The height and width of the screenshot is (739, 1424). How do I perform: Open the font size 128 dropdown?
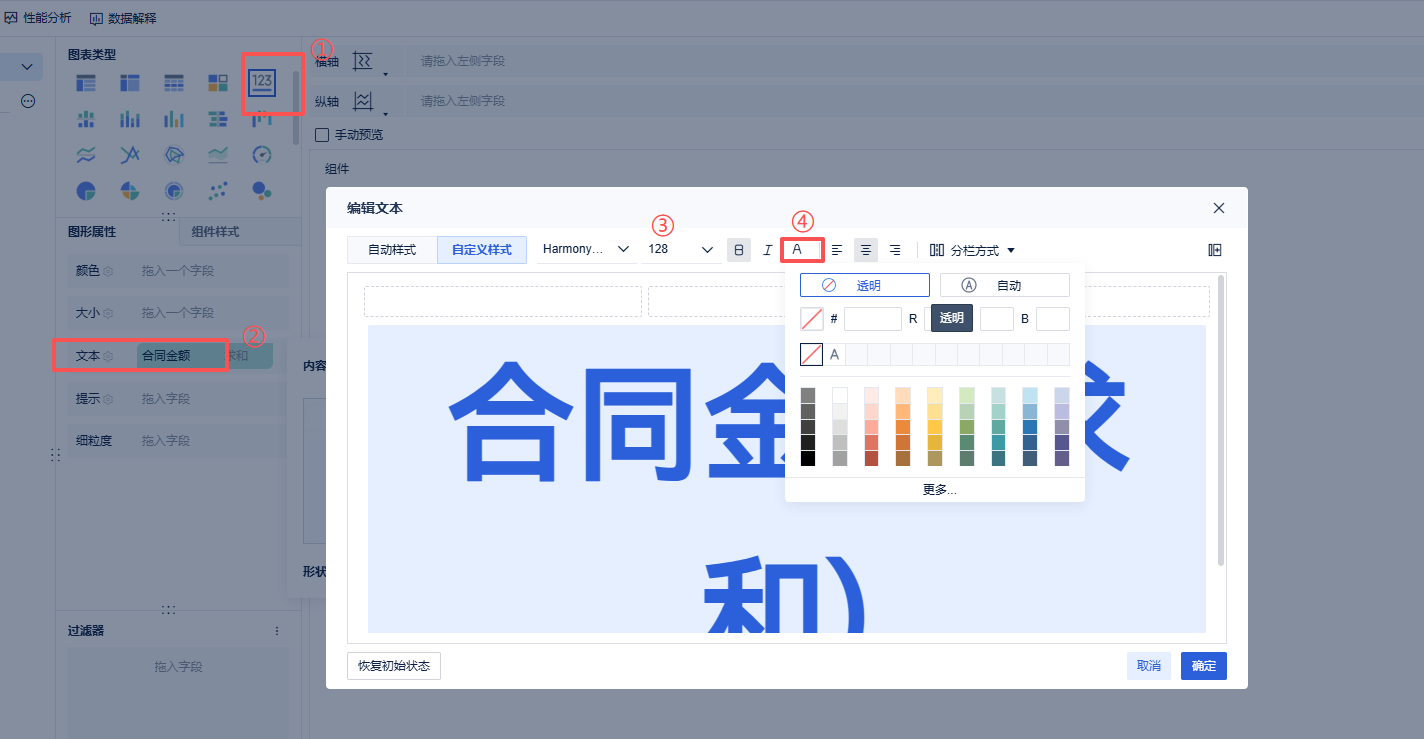680,249
